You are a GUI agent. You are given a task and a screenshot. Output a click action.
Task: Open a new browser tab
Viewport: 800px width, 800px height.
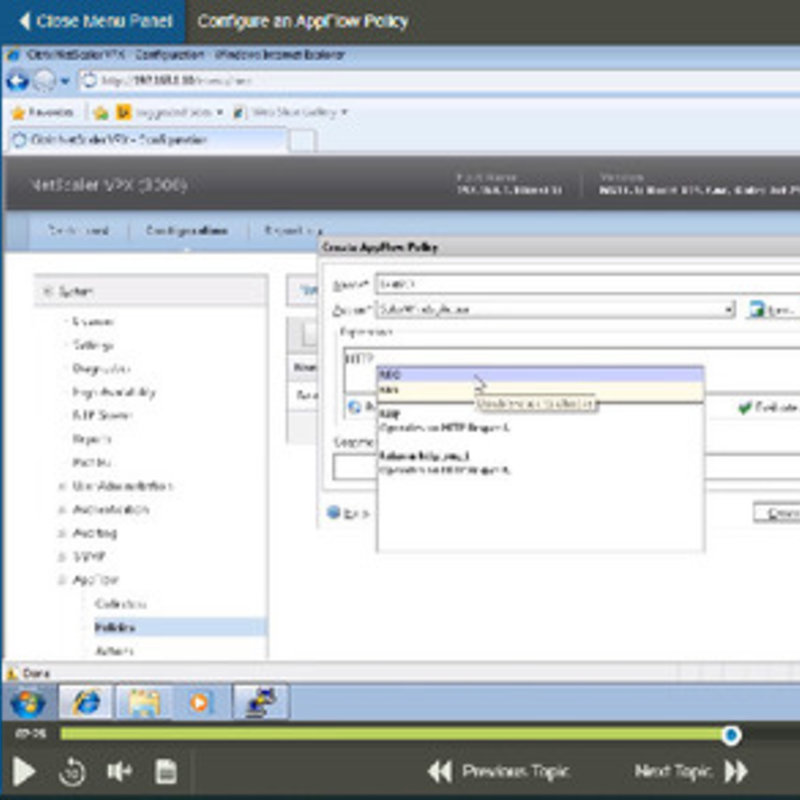(302, 141)
